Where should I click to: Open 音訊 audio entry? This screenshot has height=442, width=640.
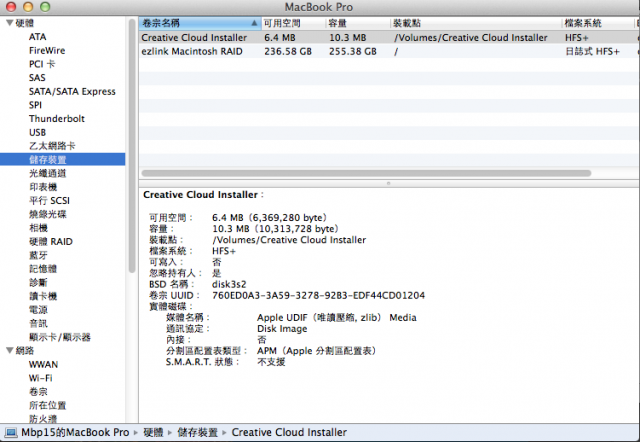point(38,323)
